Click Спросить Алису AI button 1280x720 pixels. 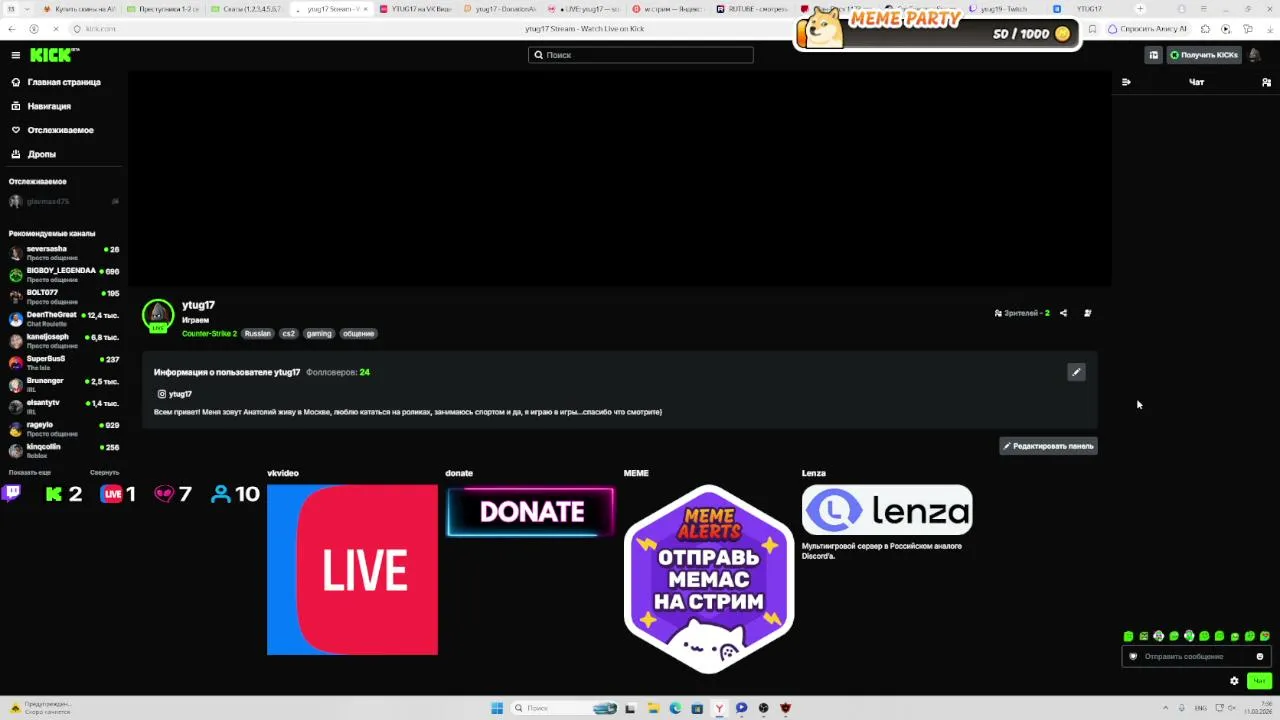pos(1148,29)
